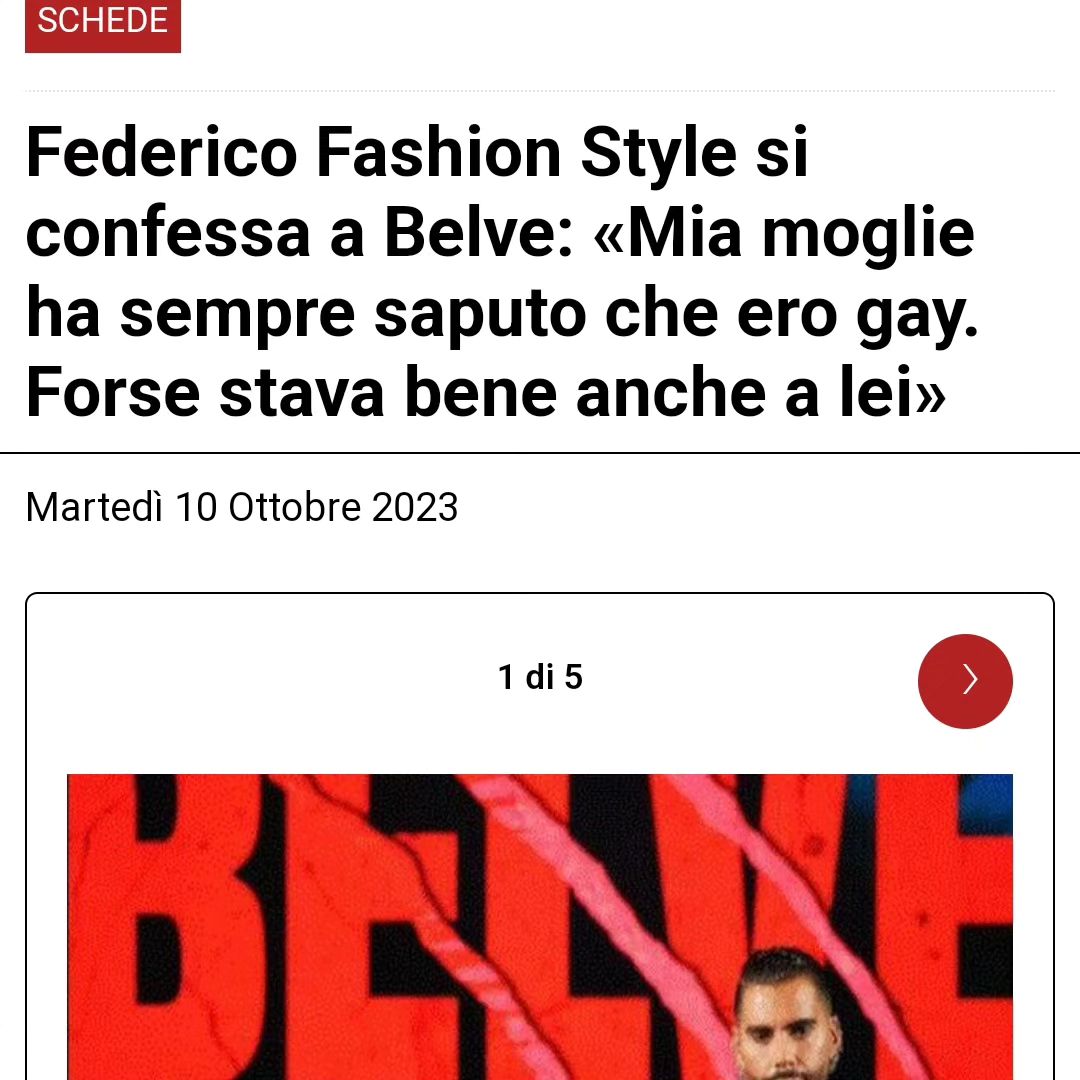Click 'ha sempre saputo' headline line
Viewport: 1080px width, 1080px height.
click(306, 313)
